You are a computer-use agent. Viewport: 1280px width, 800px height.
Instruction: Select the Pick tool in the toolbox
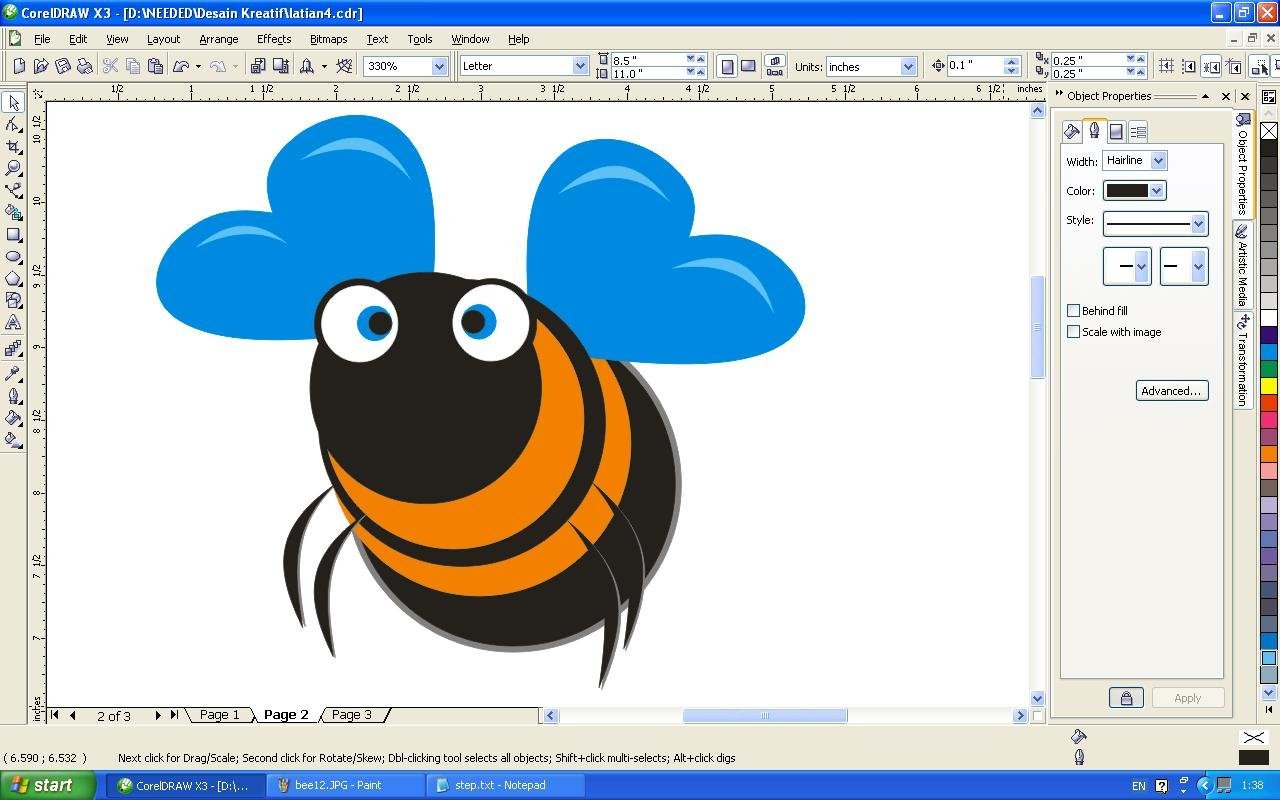click(13, 103)
